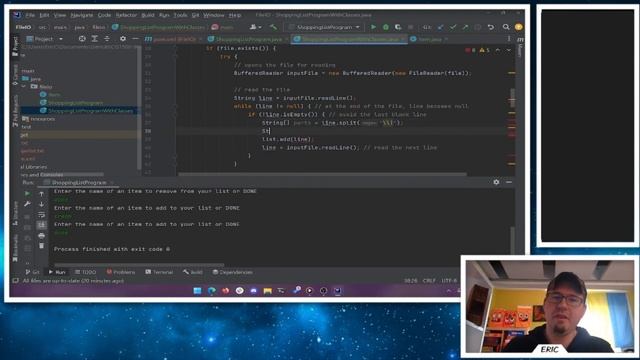Run with coverage from the top toolbar
640x360 pixels.
tap(398, 27)
